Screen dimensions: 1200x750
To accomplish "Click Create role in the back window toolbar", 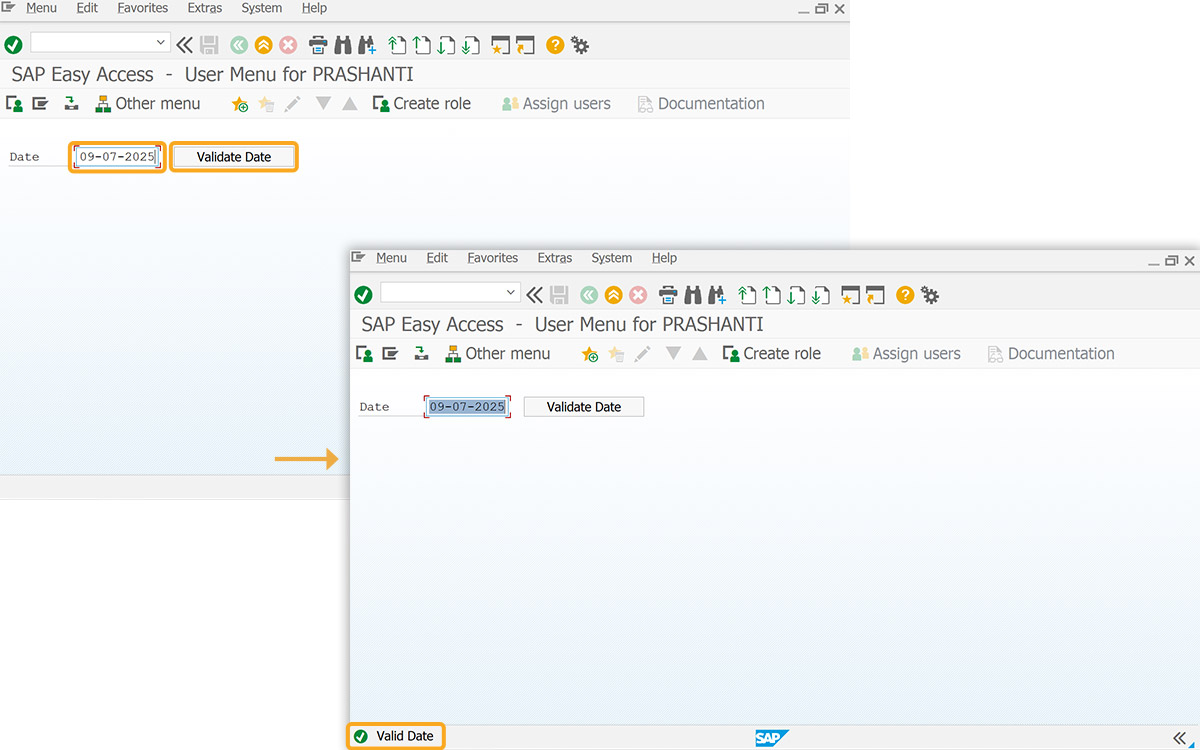I will pos(421,104).
